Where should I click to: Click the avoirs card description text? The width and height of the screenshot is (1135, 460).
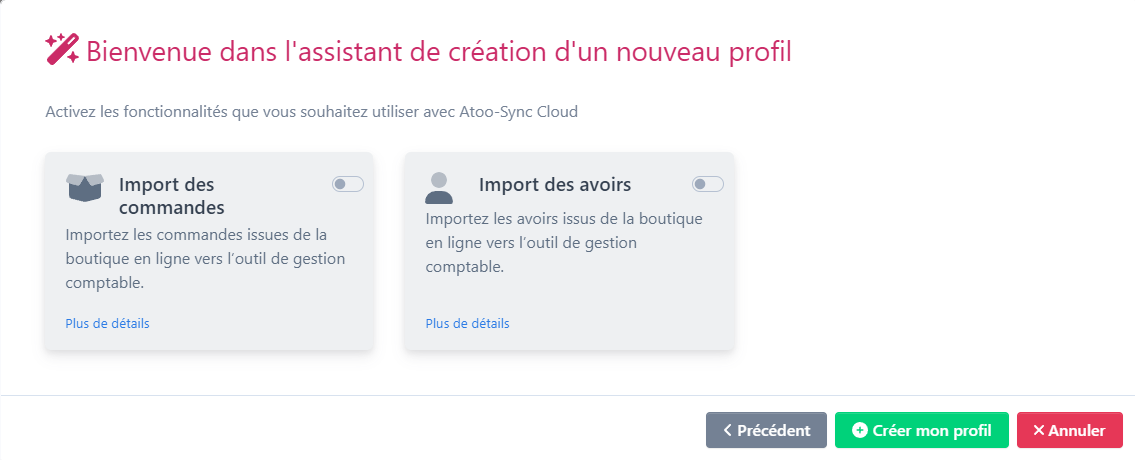564,243
